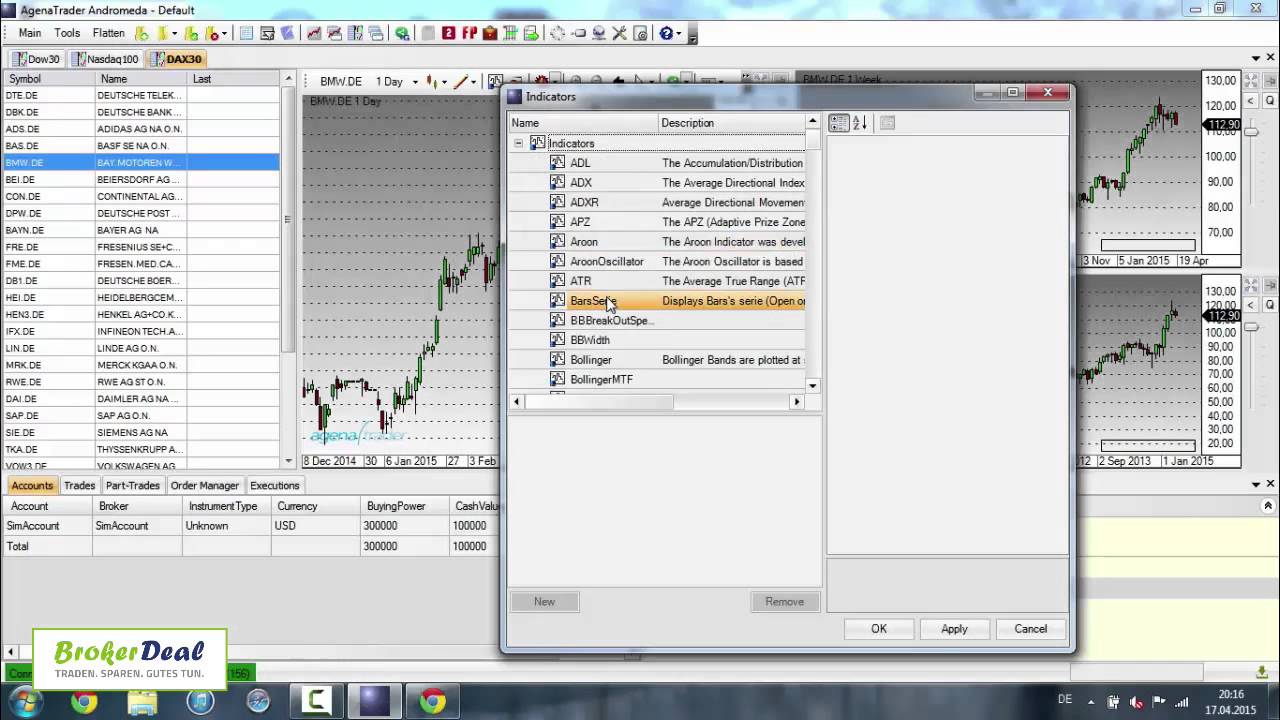Open the chart timeframe dropdown next to 1 Day
Image resolution: width=1280 pixels, height=720 pixels.
tap(415, 82)
